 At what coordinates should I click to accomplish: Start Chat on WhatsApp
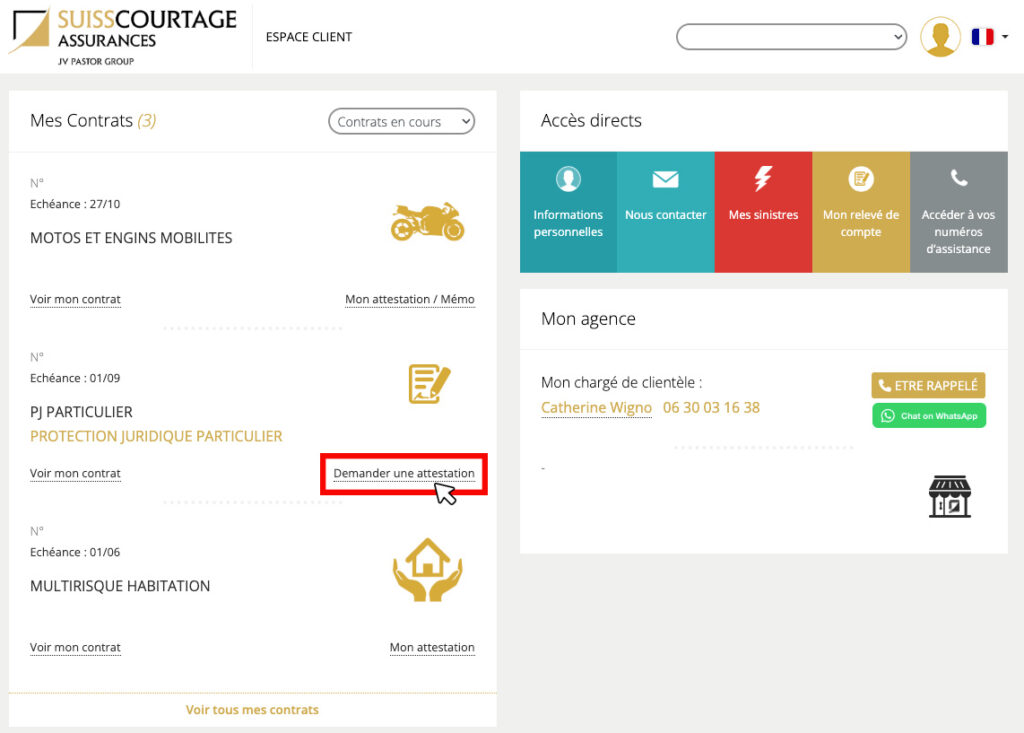928,416
